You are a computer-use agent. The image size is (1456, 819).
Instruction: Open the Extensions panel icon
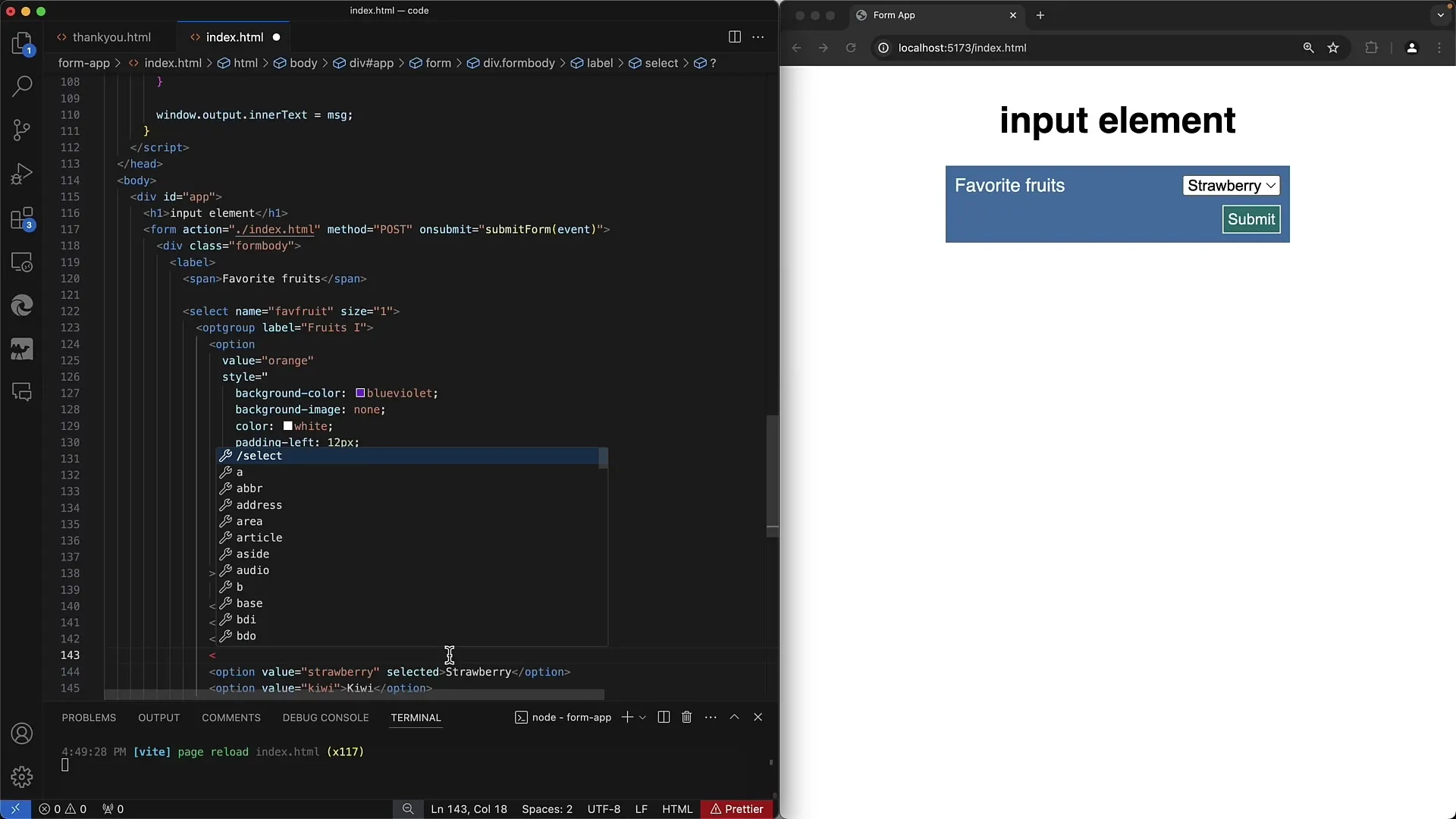[23, 217]
